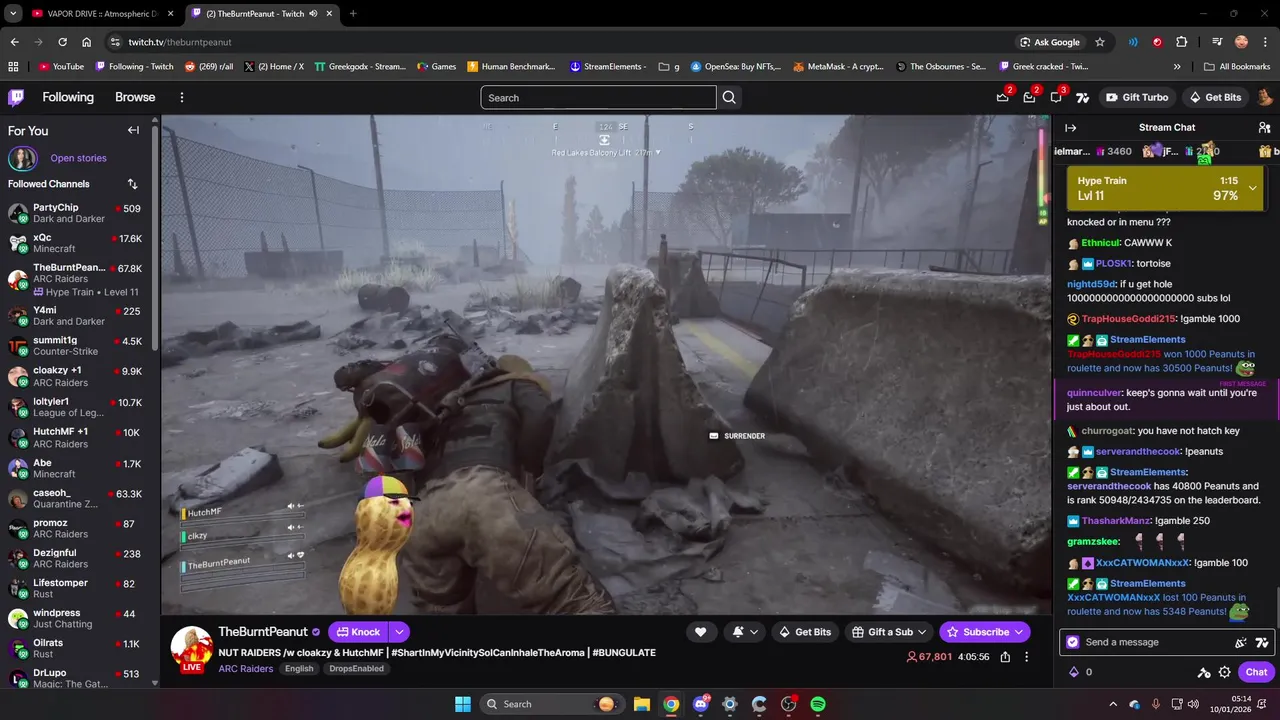The width and height of the screenshot is (1280, 720).
Task: Open chat settings gear icon
Action: point(1224,672)
